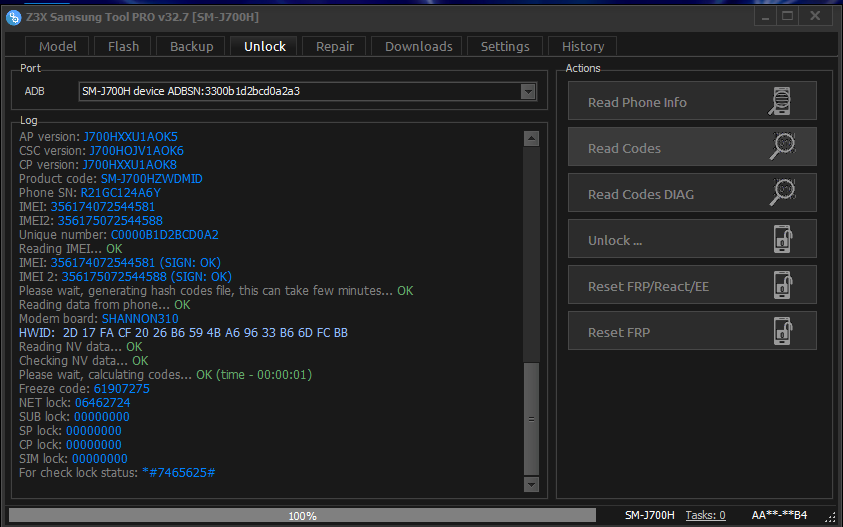Click the log scrollbar up arrow
The height and width of the screenshot is (527, 843).
tap(531, 139)
